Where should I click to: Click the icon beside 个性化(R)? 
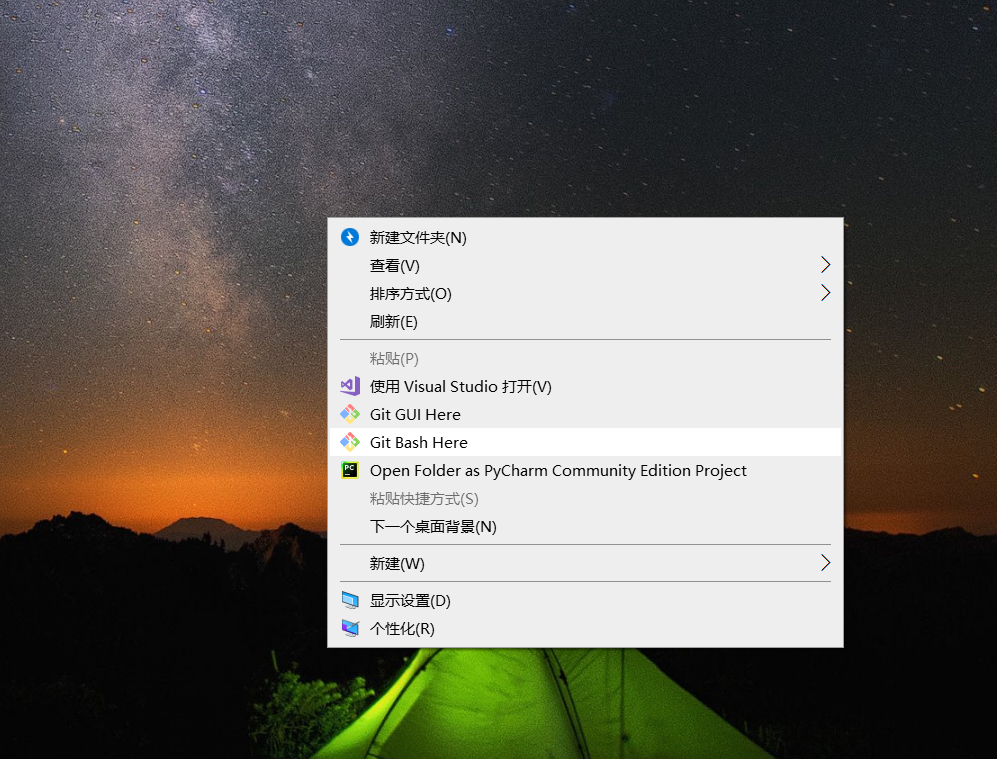[x=350, y=628]
